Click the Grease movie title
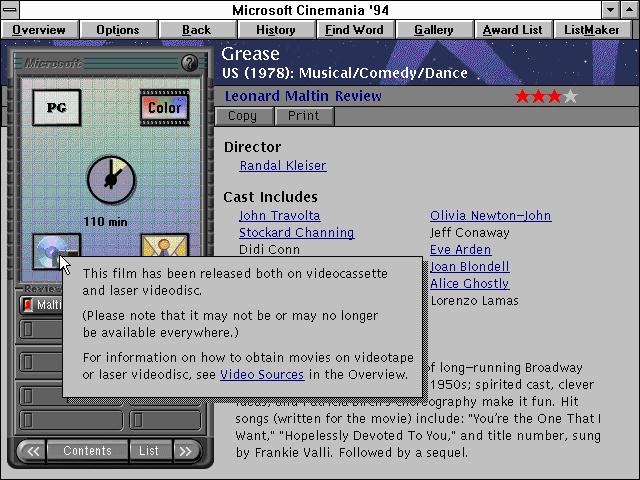Image resolution: width=640 pixels, height=480 pixels. tap(251, 54)
